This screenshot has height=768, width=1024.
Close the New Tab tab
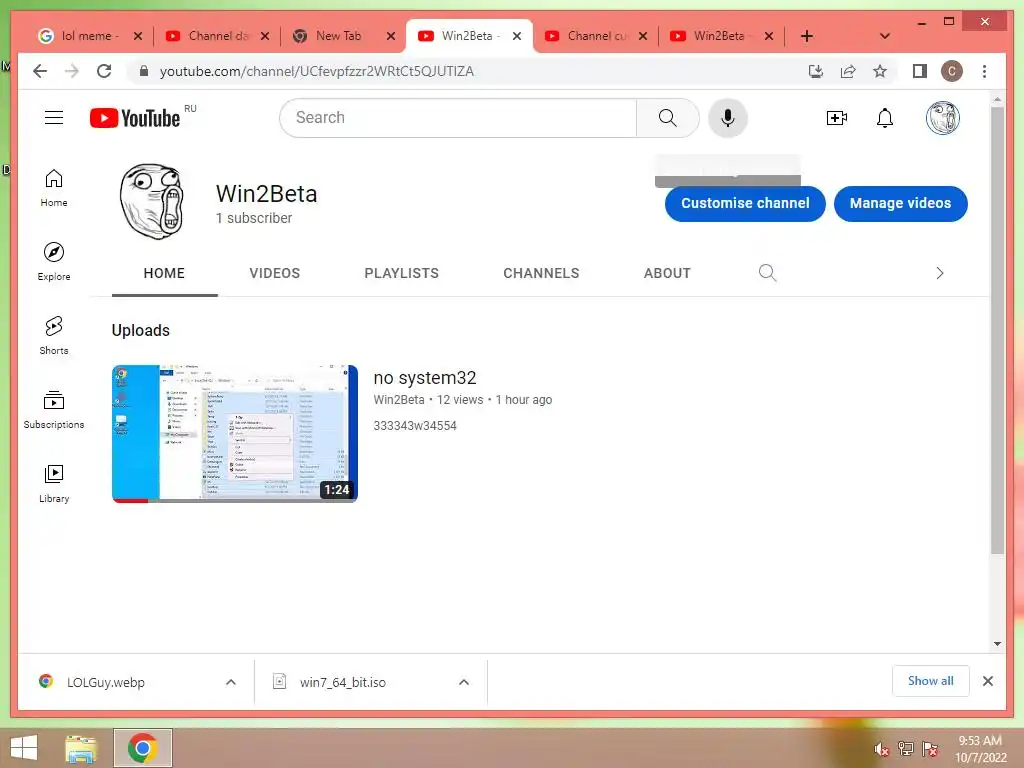[391, 36]
